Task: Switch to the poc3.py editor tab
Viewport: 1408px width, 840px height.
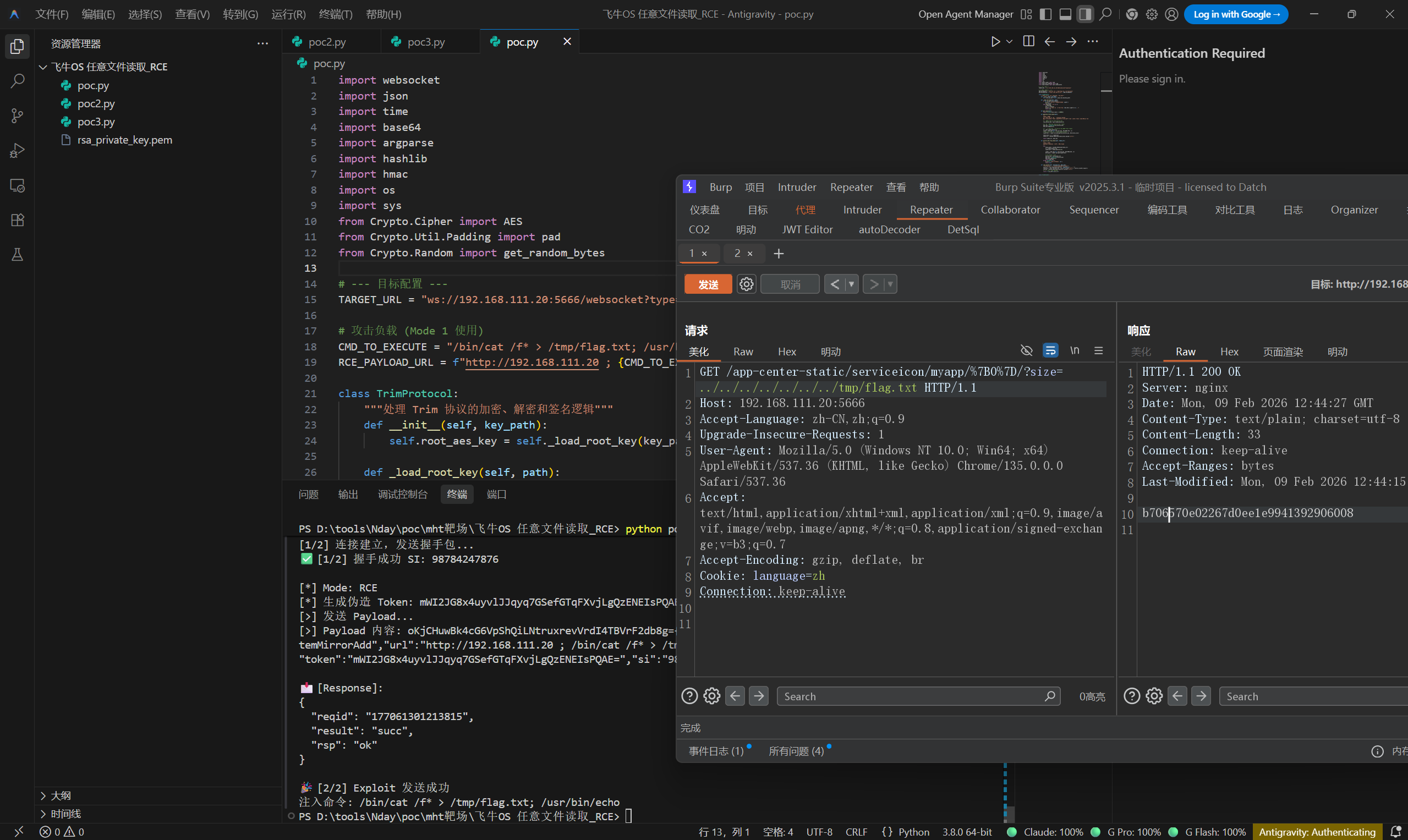Action: point(426,42)
